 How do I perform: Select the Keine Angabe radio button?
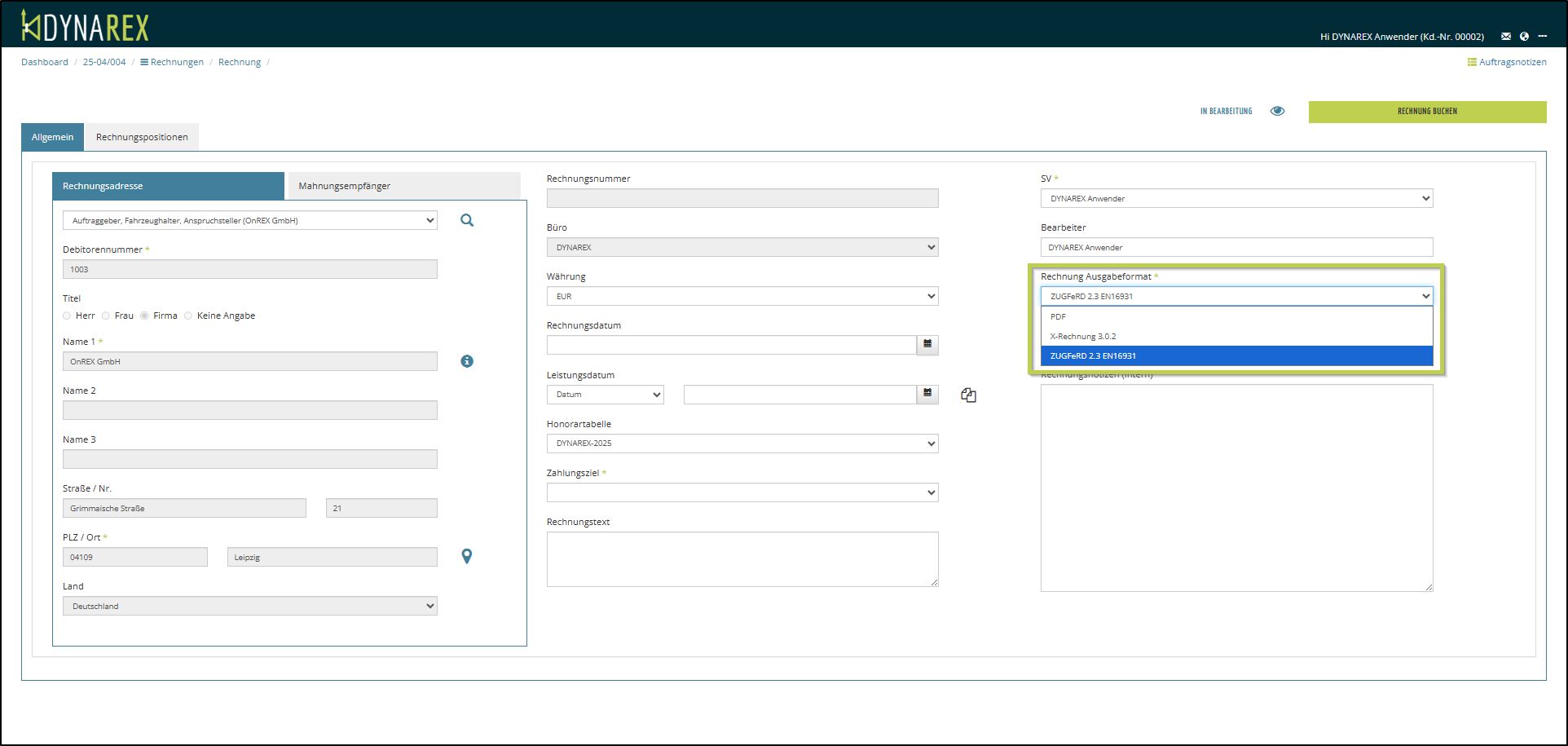[188, 316]
